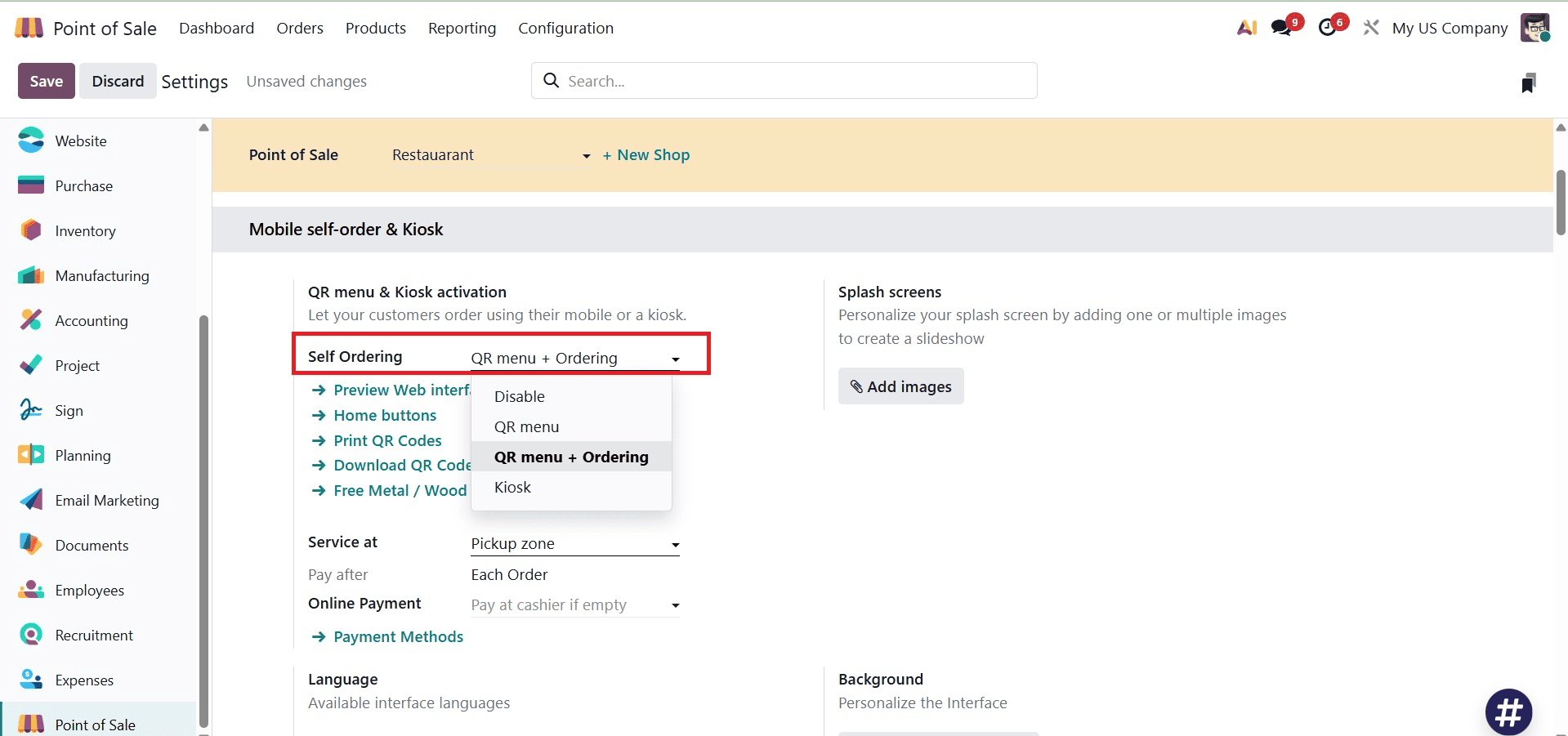Click the Each Order value text

click(509, 574)
